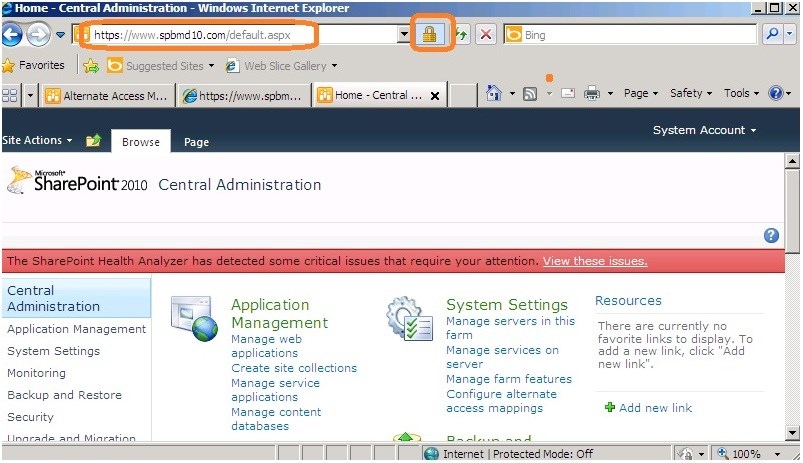The image size is (803, 463).
Task: Click the browser Back arrow button
Action: 12,35
